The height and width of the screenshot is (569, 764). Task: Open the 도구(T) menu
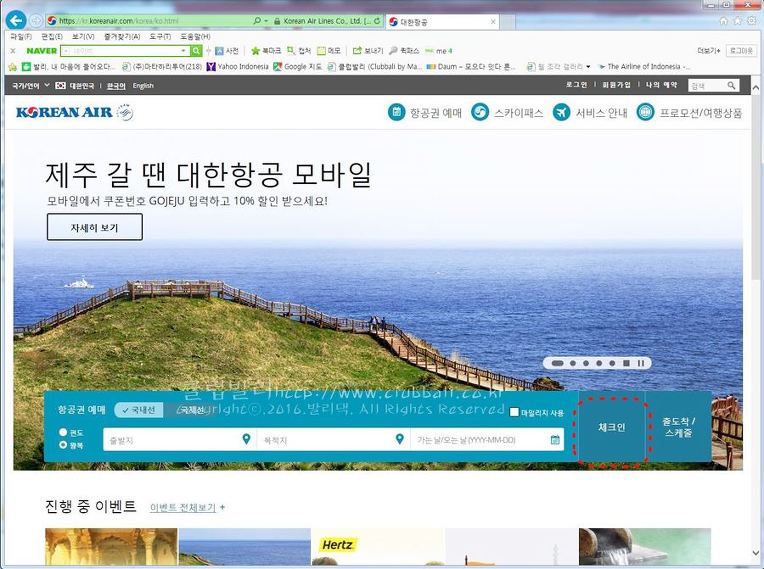point(160,37)
